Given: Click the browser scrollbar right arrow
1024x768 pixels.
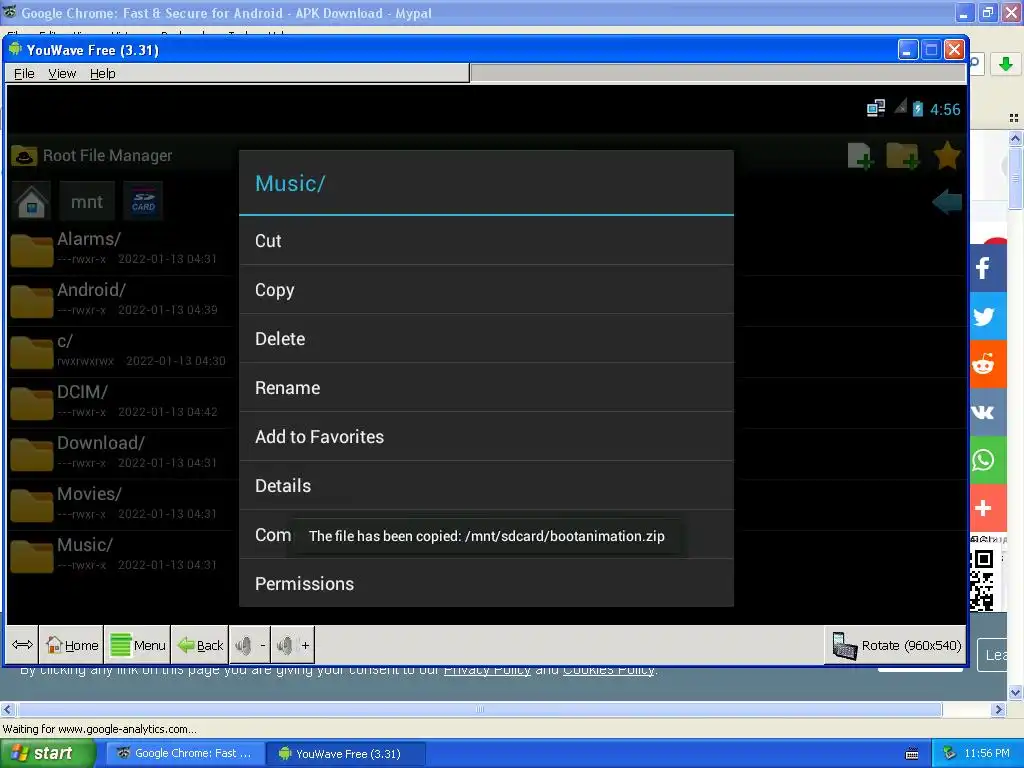Looking at the screenshot, I should tap(999, 709).
